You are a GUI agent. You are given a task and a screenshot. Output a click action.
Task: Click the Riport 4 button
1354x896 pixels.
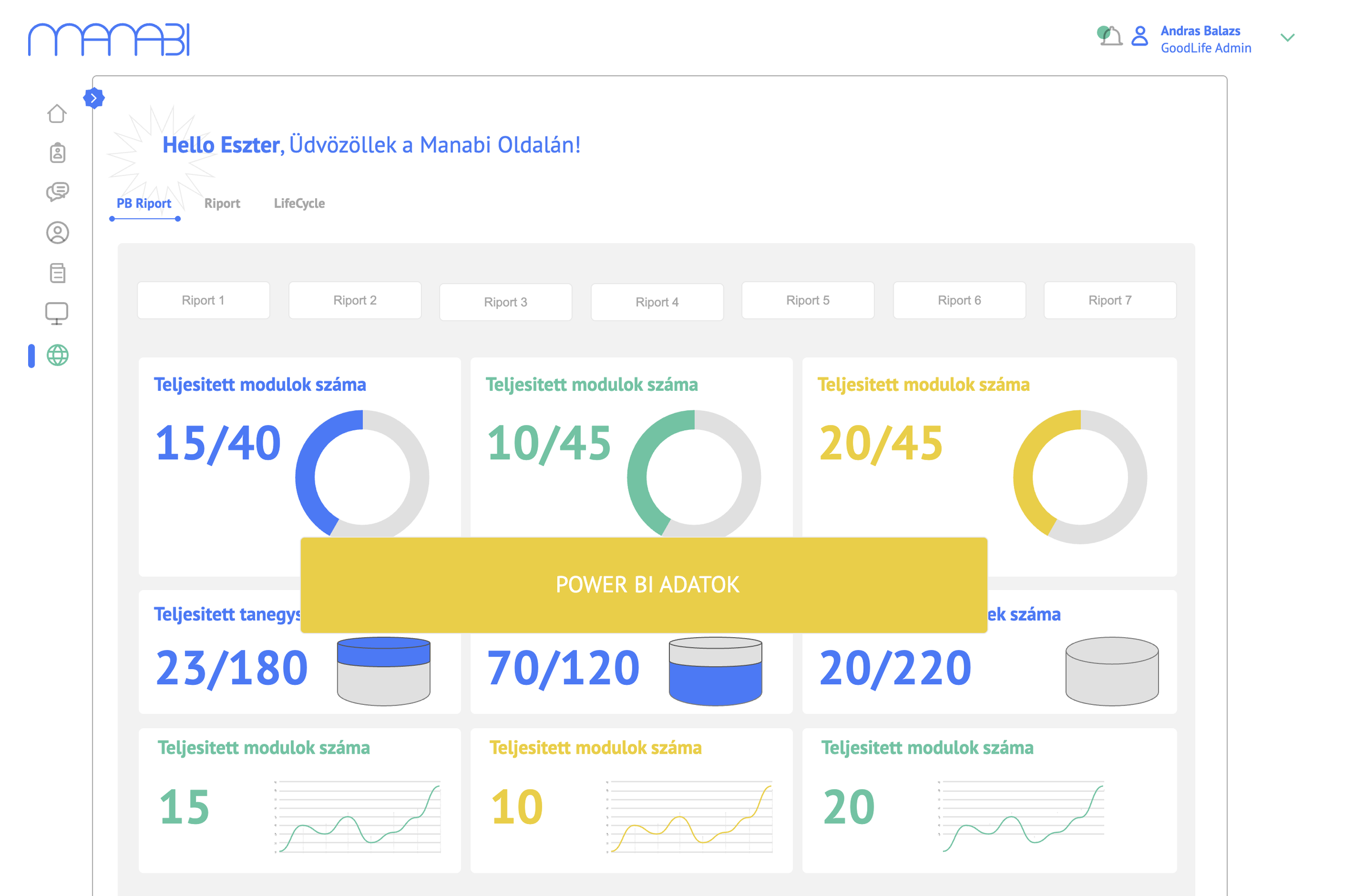(657, 302)
